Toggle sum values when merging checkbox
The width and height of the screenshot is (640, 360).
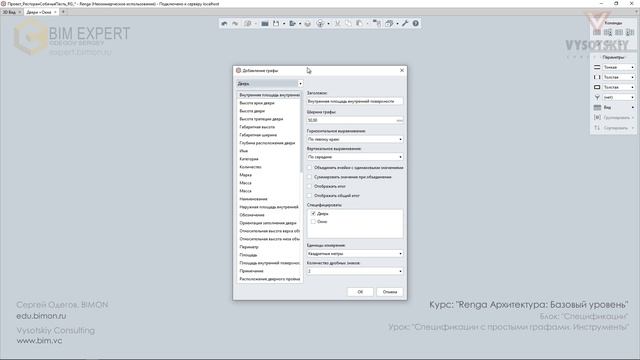tap(310, 177)
